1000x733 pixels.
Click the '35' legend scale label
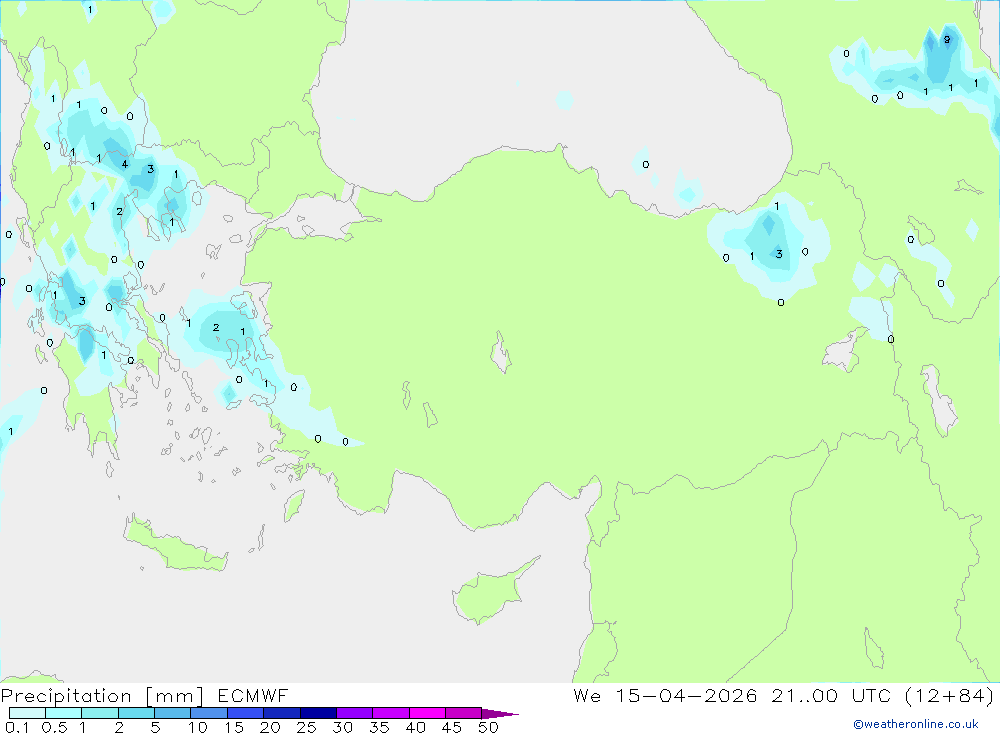coord(379,727)
